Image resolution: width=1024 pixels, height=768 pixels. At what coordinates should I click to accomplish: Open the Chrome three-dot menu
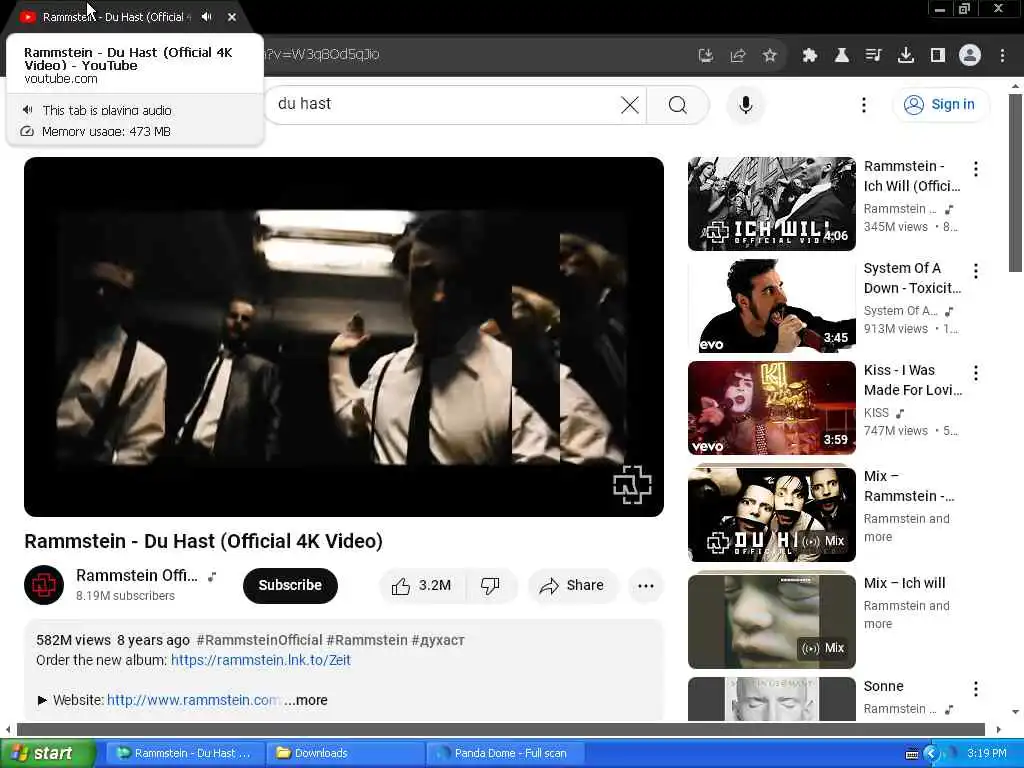click(x=1002, y=56)
